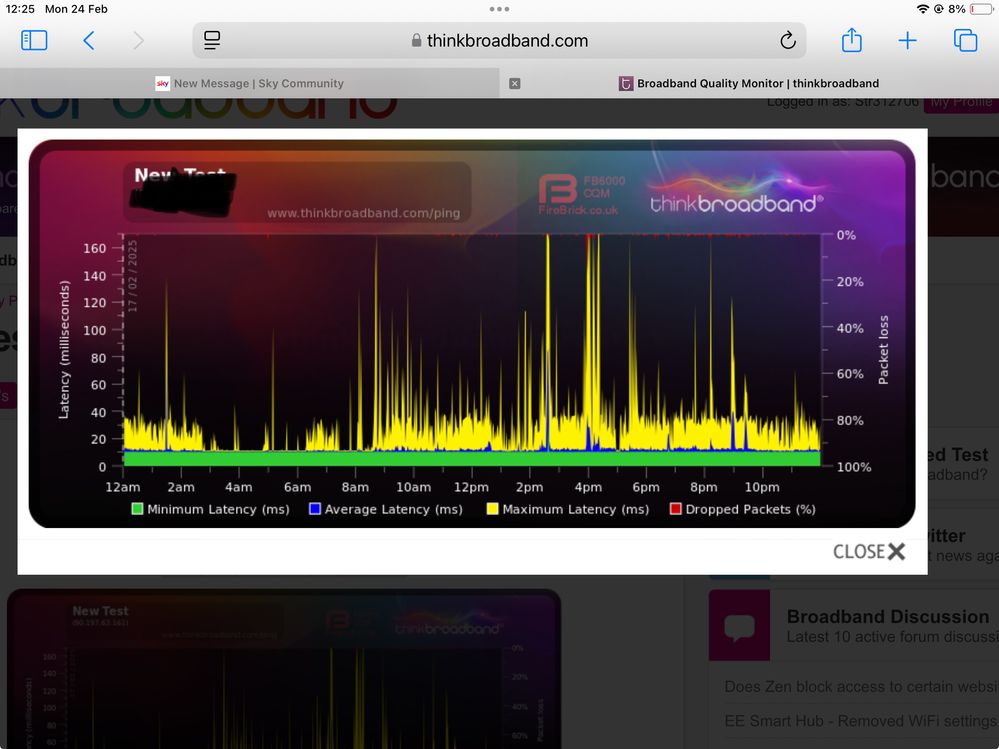Click the red Dropped Packets legend swatch
999x749 pixels.
click(x=675, y=509)
